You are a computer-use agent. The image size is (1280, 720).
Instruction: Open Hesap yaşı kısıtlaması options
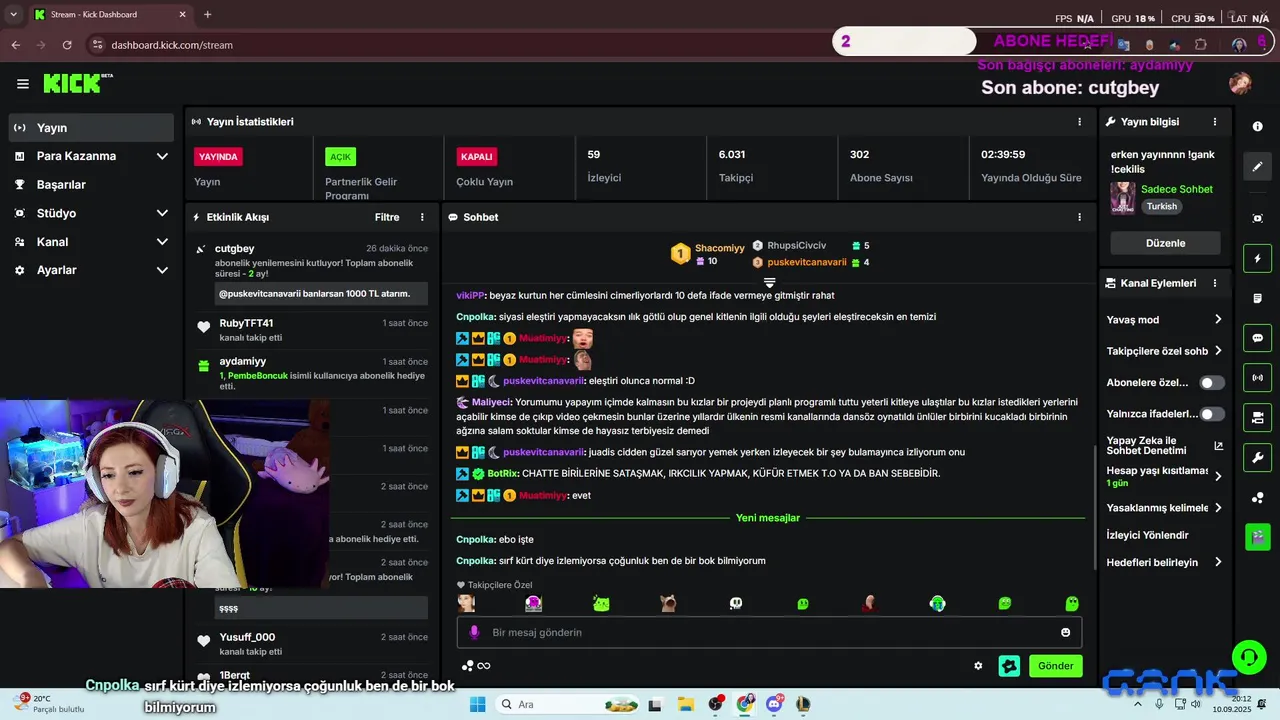coord(1165,476)
